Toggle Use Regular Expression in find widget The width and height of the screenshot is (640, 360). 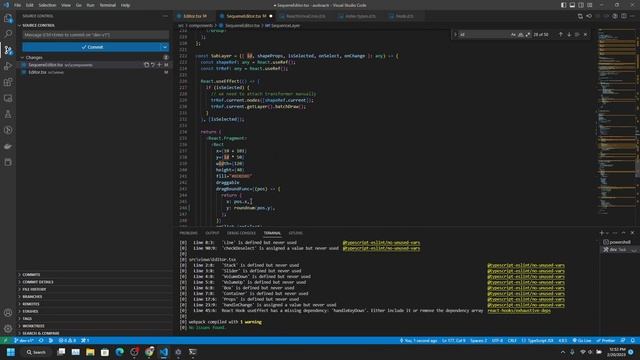[528, 35]
